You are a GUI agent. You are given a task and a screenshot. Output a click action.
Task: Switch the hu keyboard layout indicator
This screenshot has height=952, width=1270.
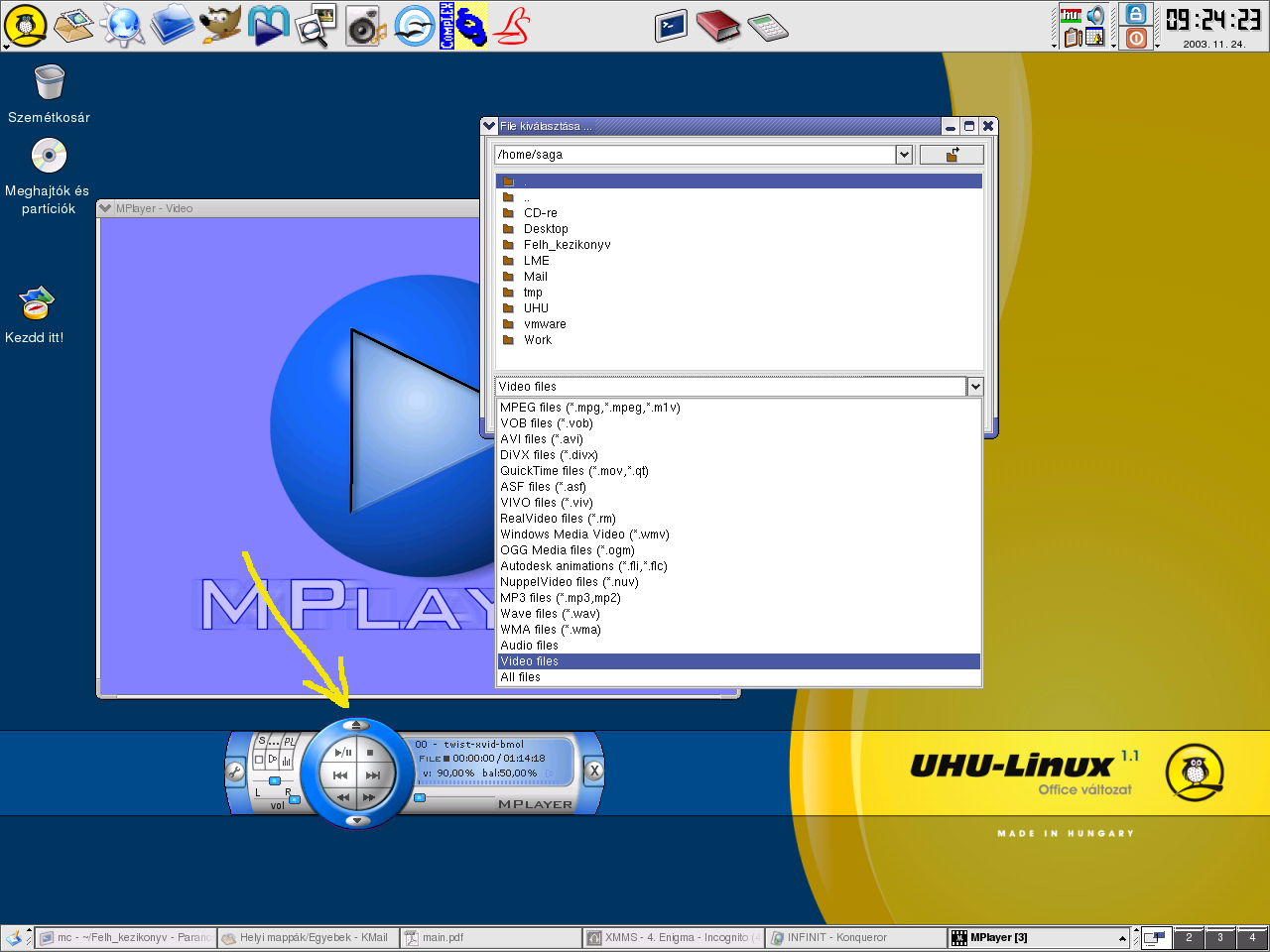(x=1071, y=16)
